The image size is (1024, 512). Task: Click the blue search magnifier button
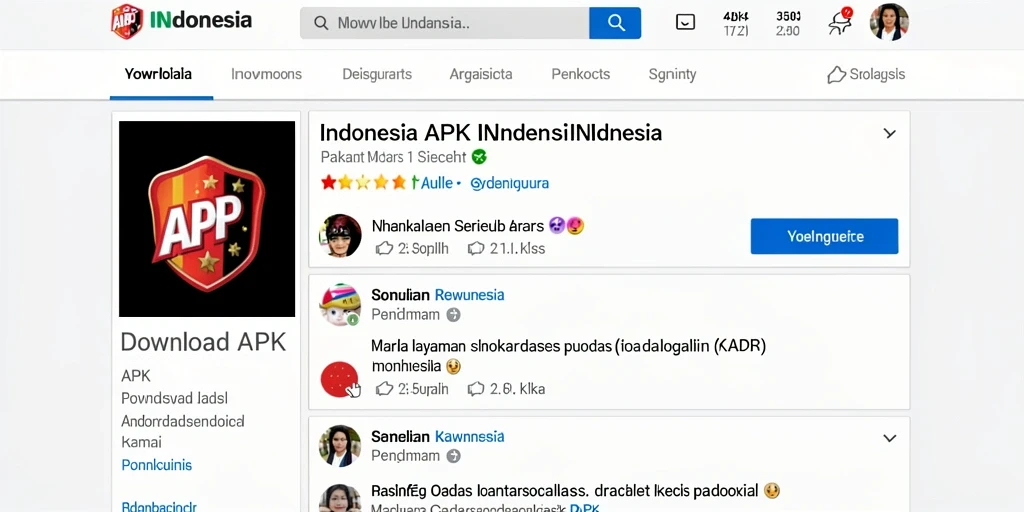point(615,23)
